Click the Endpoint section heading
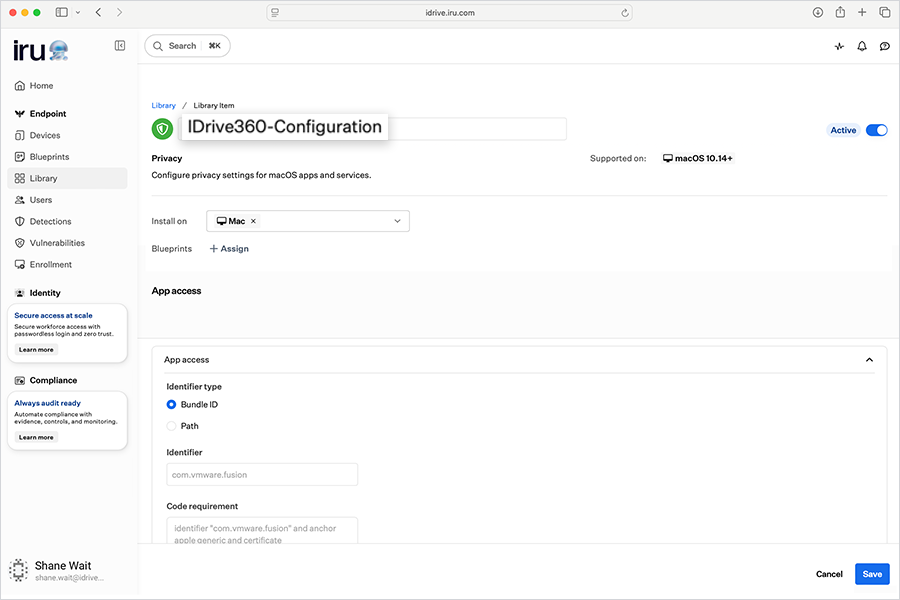Viewport: 900px width, 600px height. tap(48, 114)
